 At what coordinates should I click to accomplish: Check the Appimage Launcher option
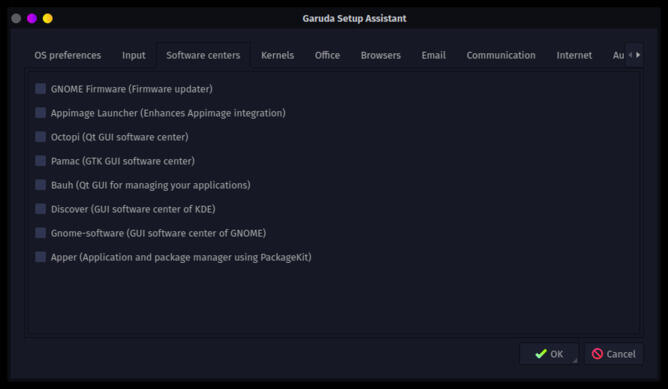click(x=40, y=112)
